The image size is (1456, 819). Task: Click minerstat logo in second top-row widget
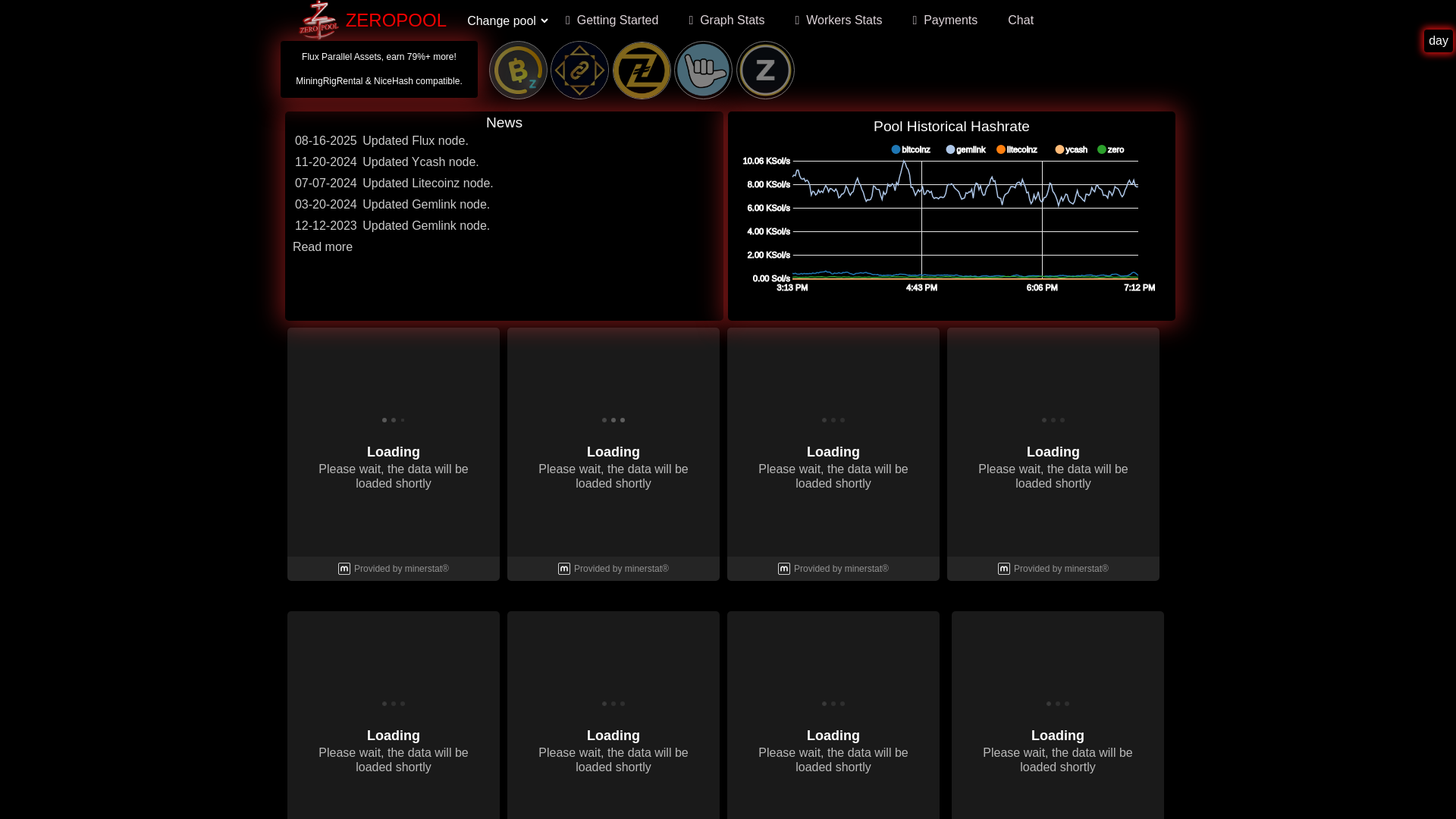tap(564, 569)
